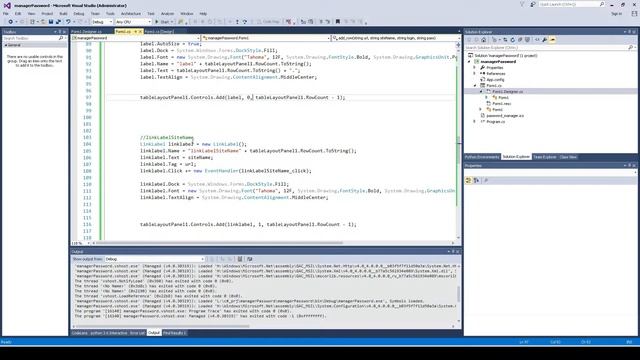Expand the References node
This screenshot has height=360, width=640.
coord(475,73)
